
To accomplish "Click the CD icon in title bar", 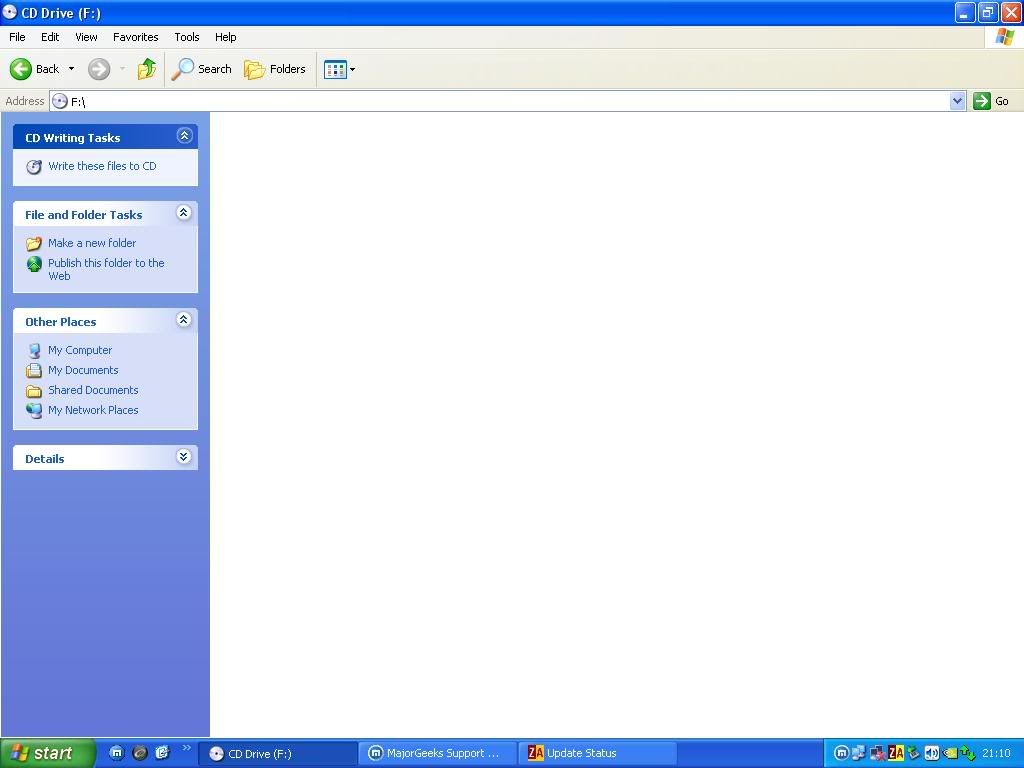I will coord(10,12).
